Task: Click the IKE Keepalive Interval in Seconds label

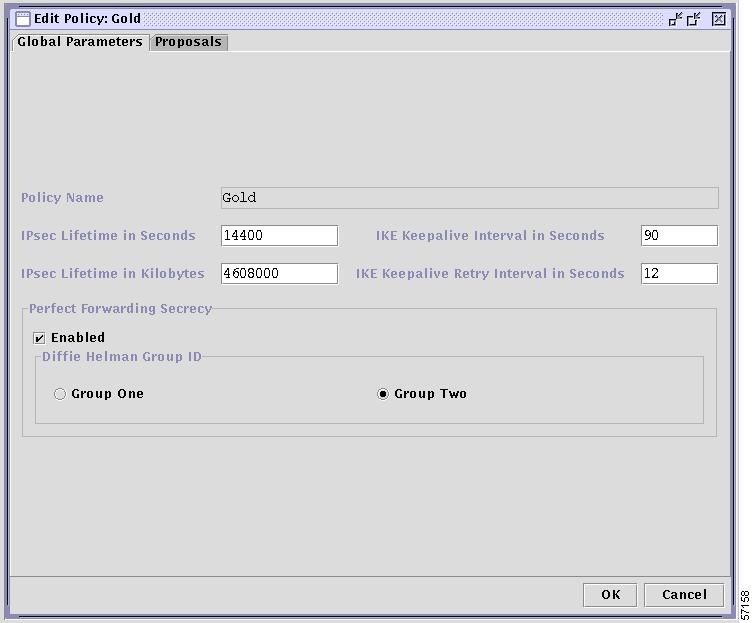Action: point(490,235)
